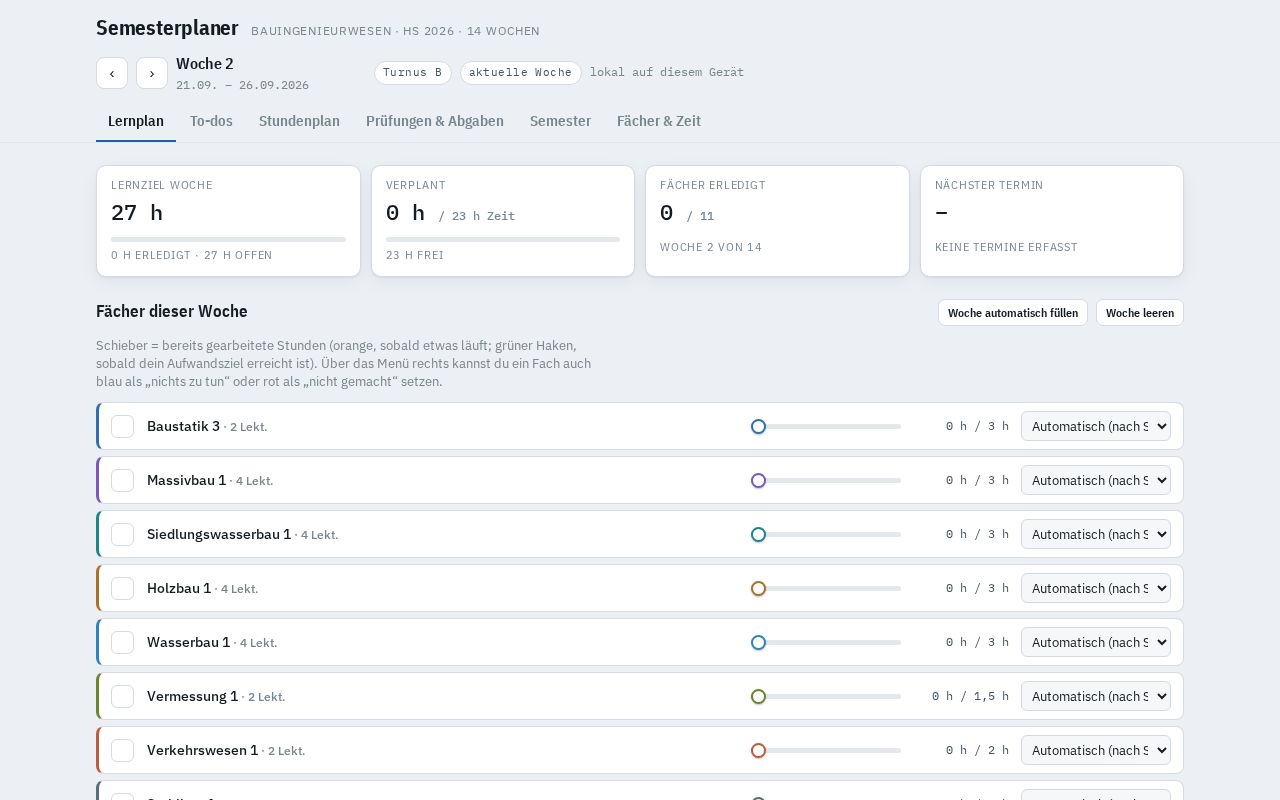This screenshot has height=800, width=1280.
Task: Go to previous week arrow
Action: [x=112, y=73]
